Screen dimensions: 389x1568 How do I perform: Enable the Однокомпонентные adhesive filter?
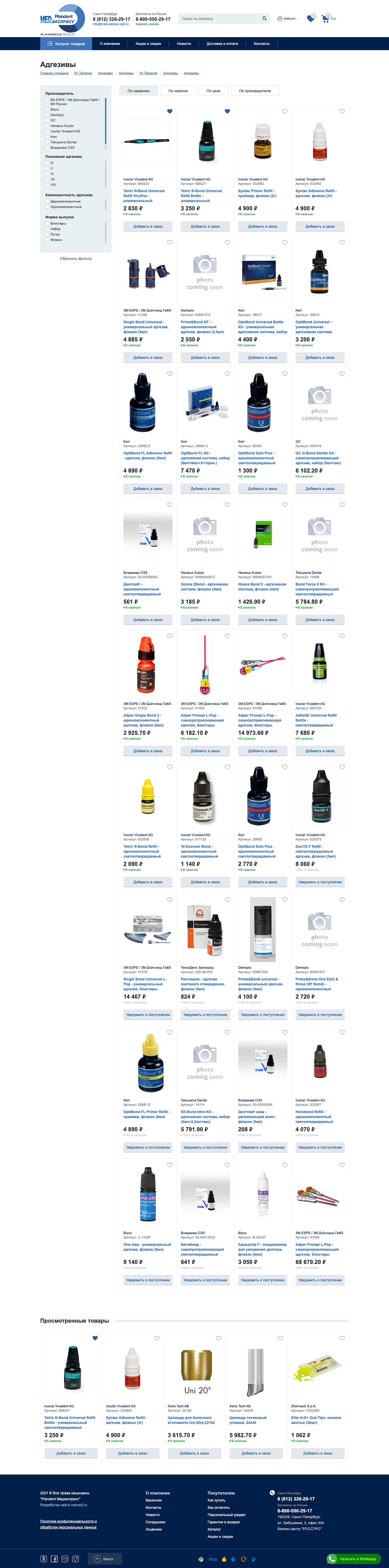47,207
